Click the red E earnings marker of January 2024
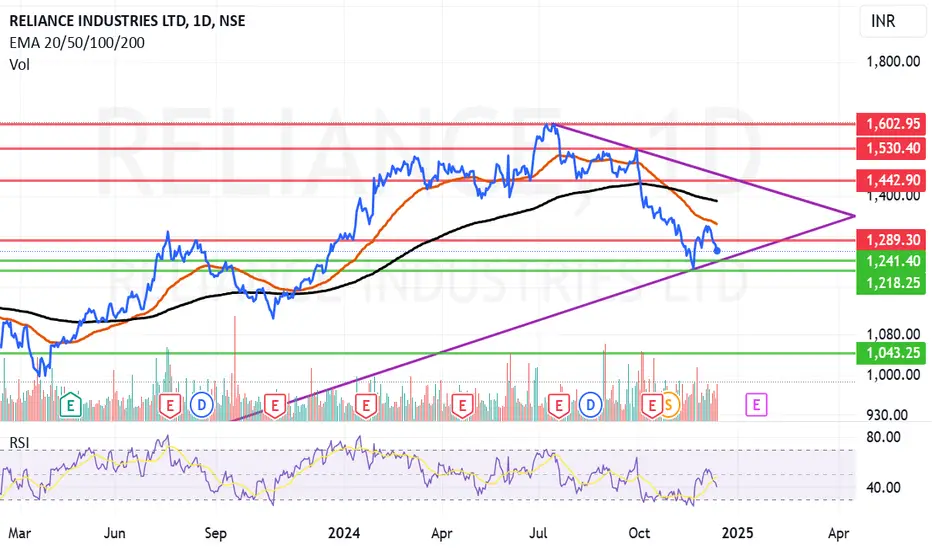Image resolution: width=932 pixels, height=550 pixels. tap(366, 406)
